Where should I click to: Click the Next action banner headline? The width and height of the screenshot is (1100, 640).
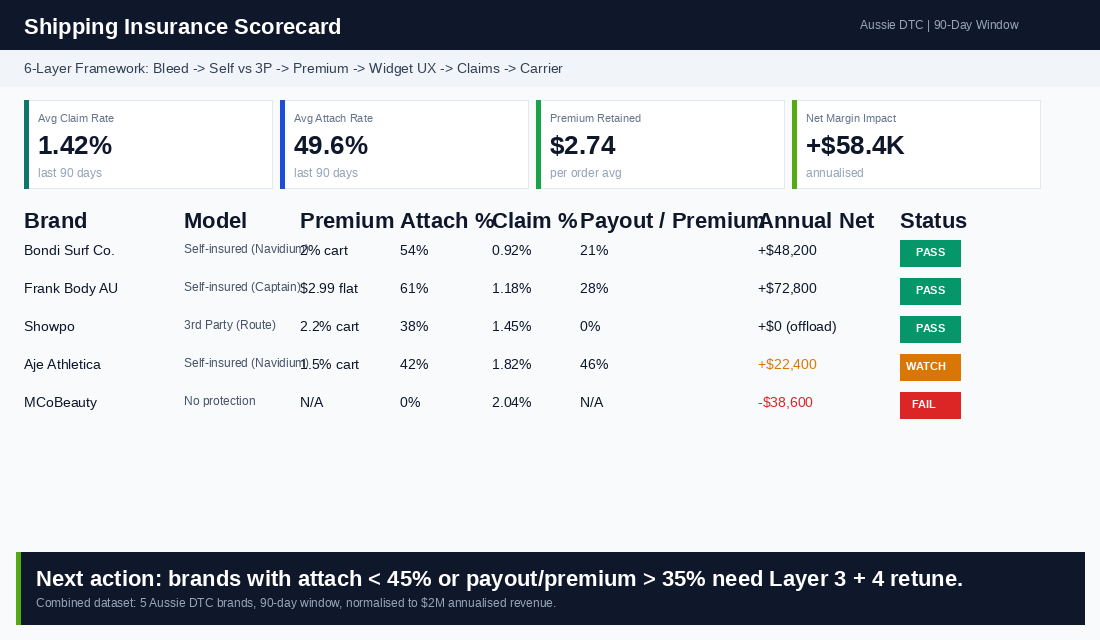(499, 578)
